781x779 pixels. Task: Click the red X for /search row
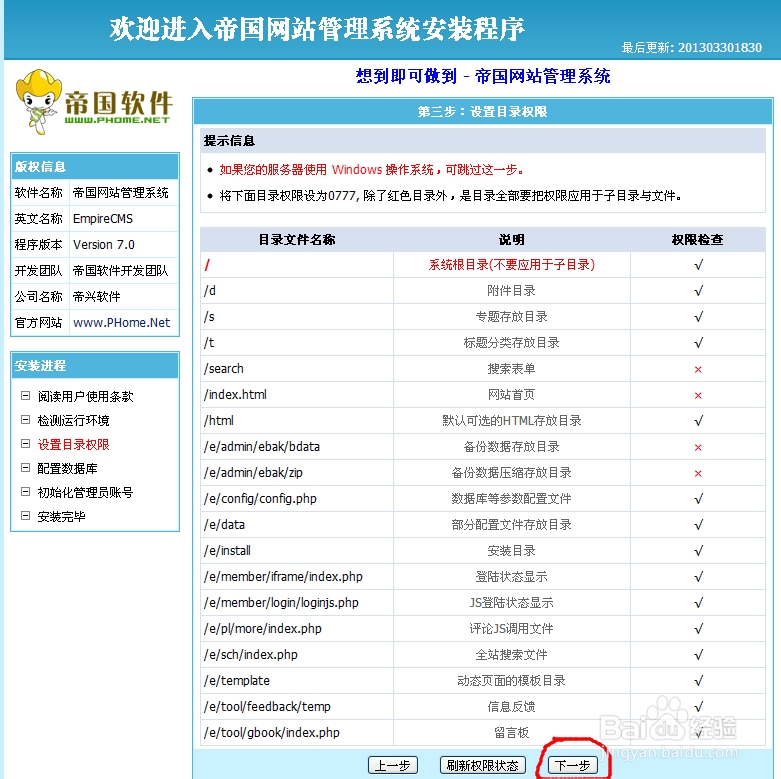pos(698,370)
